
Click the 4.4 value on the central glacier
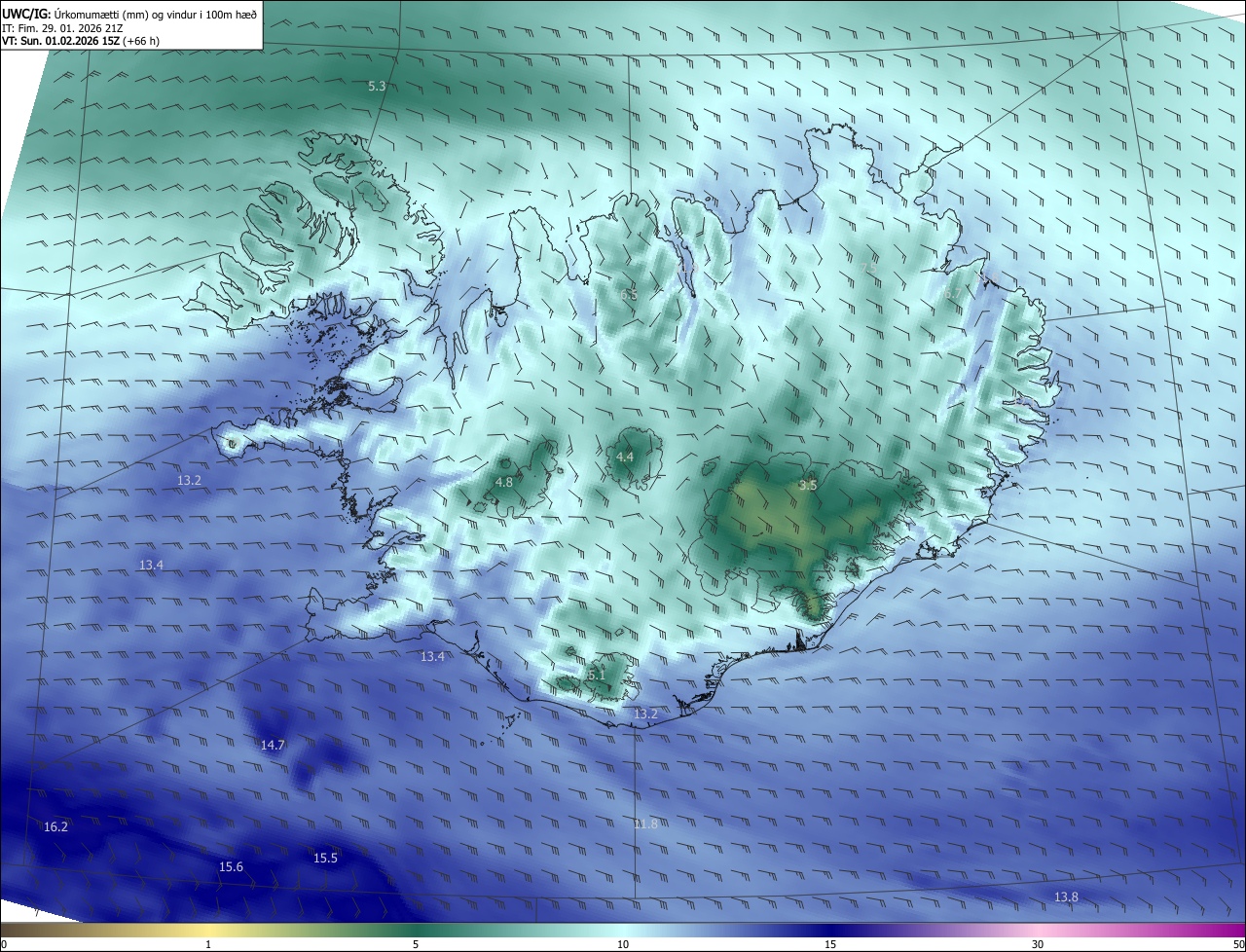tap(625, 457)
